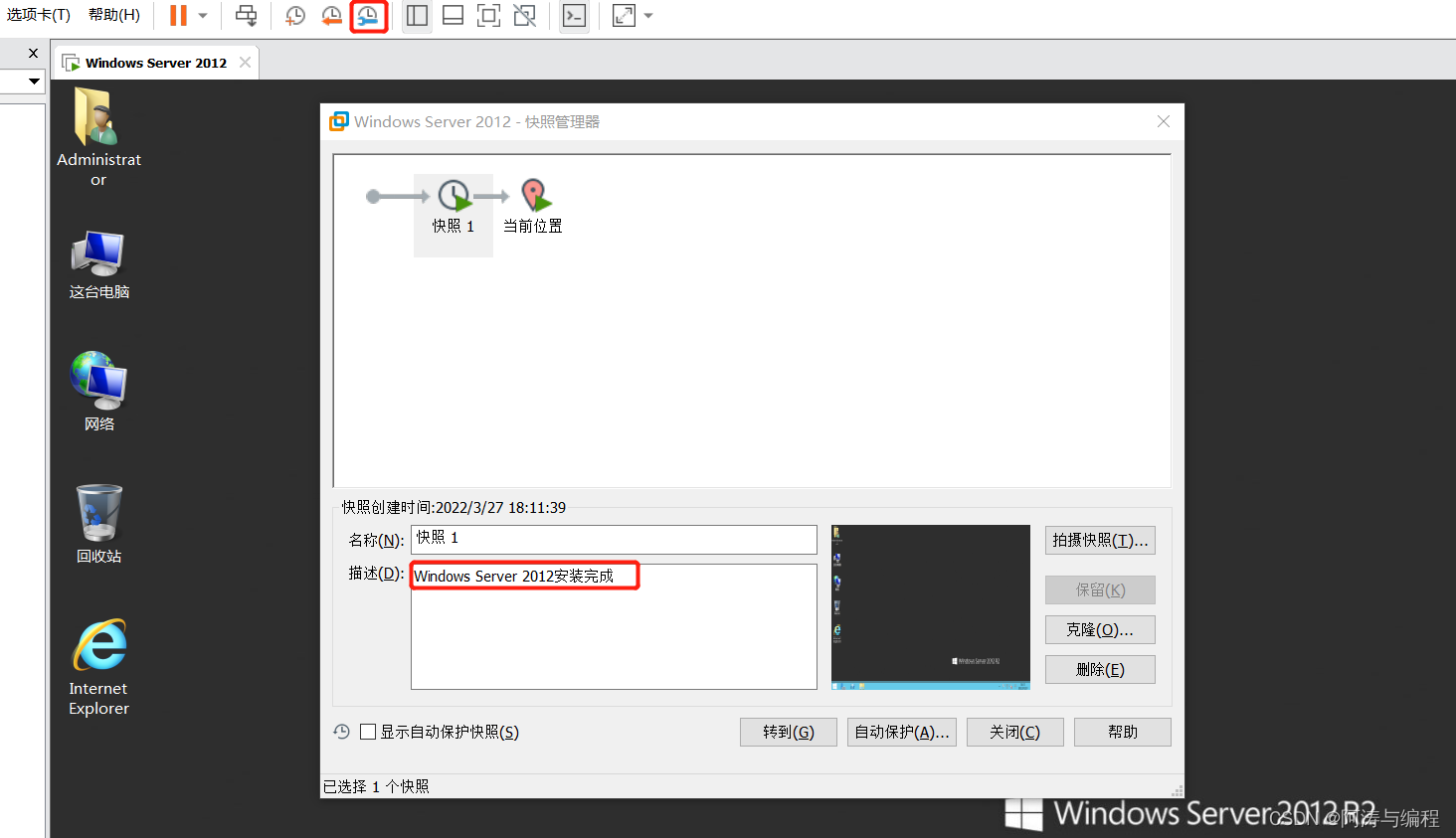
Task: Send Ctrl+Alt+Del to the guest
Action: tap(246, 16)
